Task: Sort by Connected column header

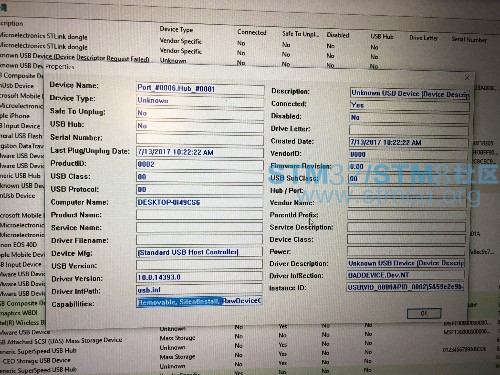Action: coord(252,32)
